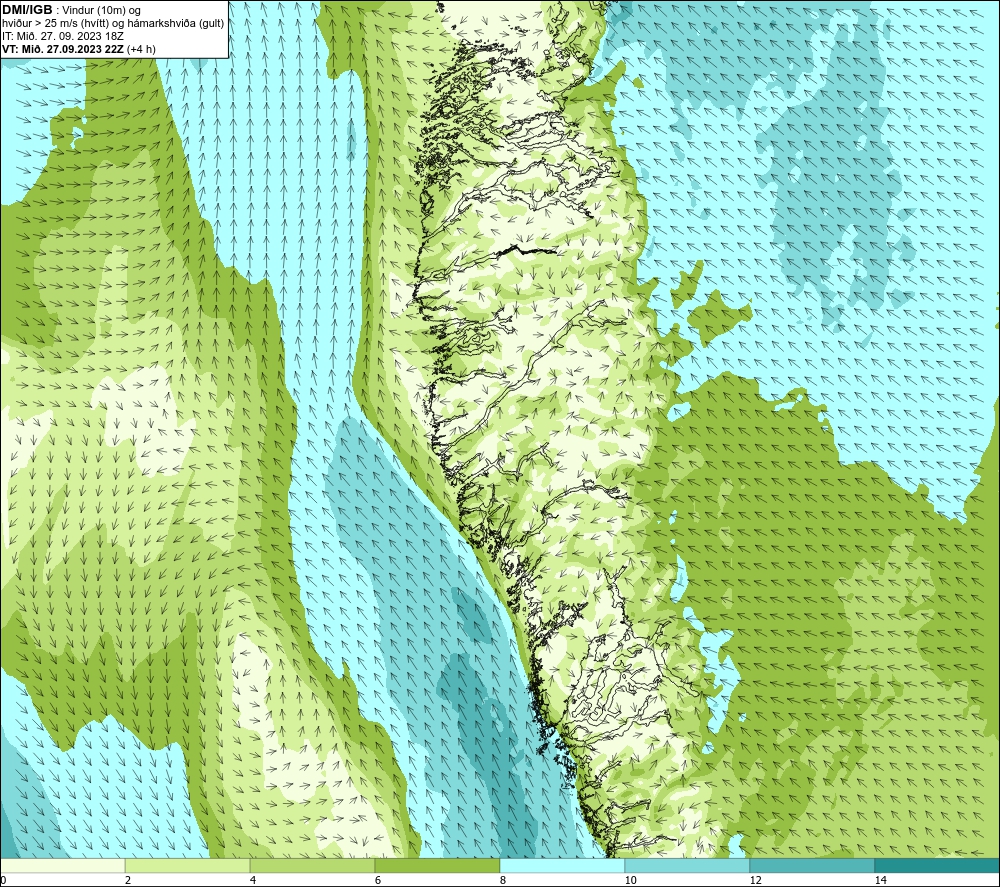
Task: Click the legend scale label '14'
Action: point(881,881)
